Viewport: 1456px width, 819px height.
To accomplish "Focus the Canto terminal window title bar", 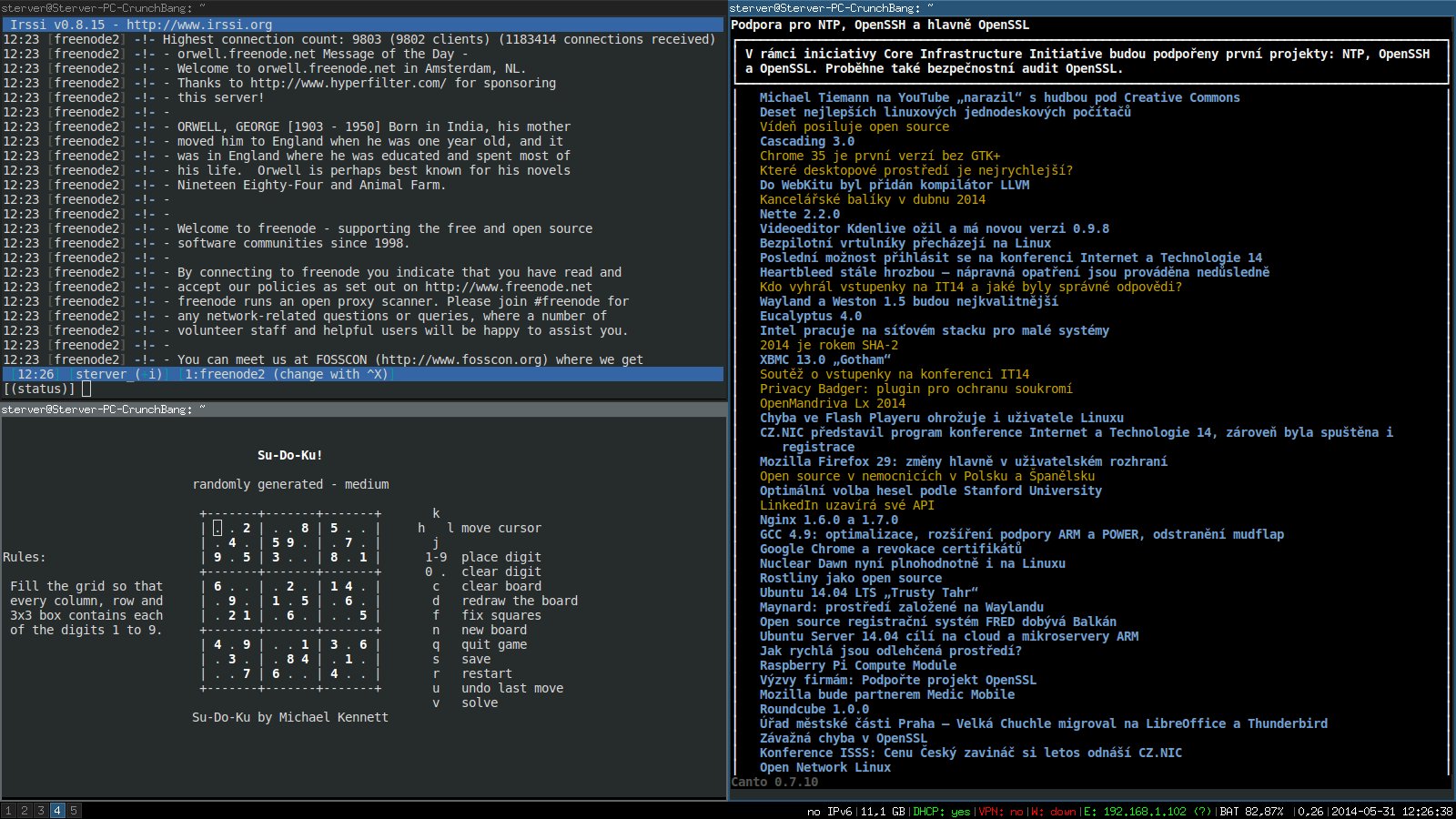I will (1092, 8).
